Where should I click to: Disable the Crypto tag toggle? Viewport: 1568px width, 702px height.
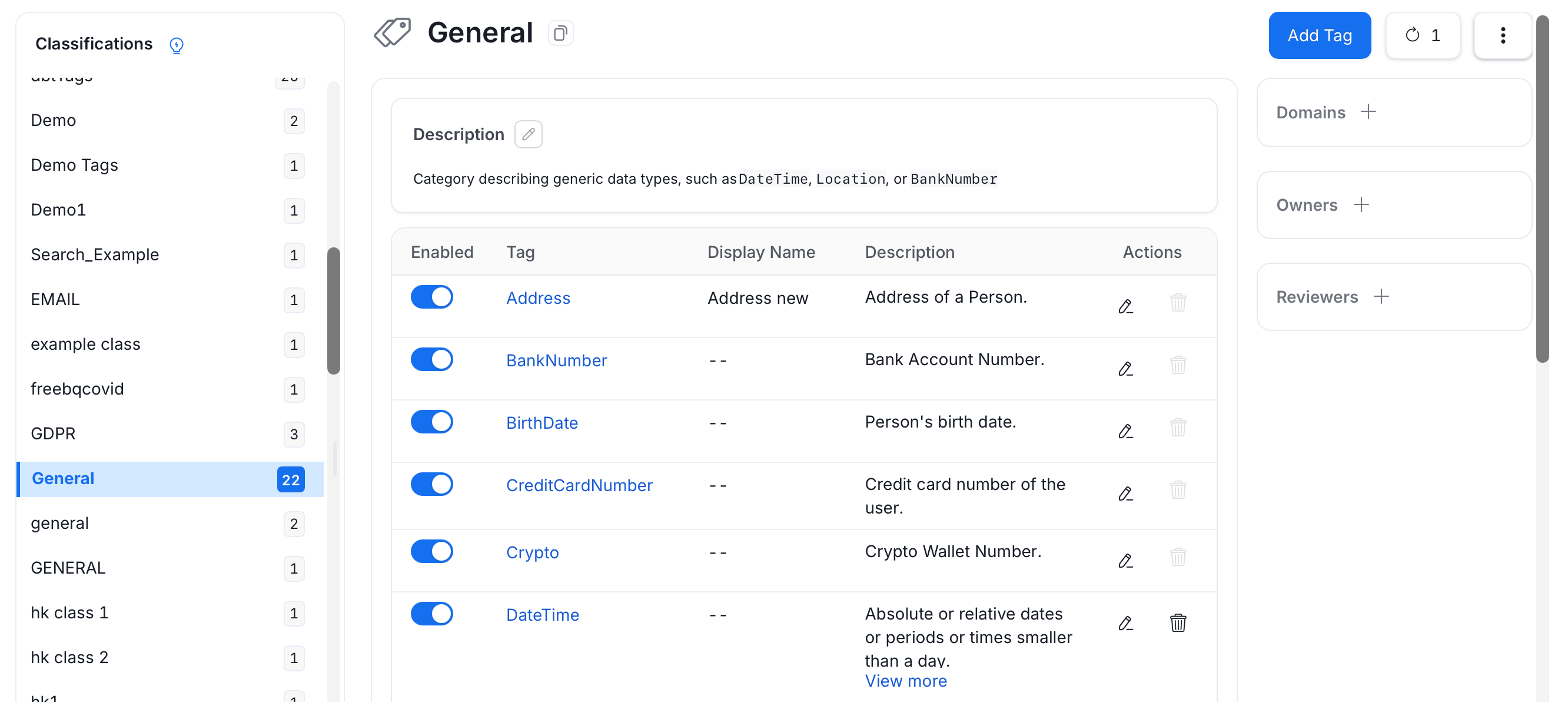[431, 552]
